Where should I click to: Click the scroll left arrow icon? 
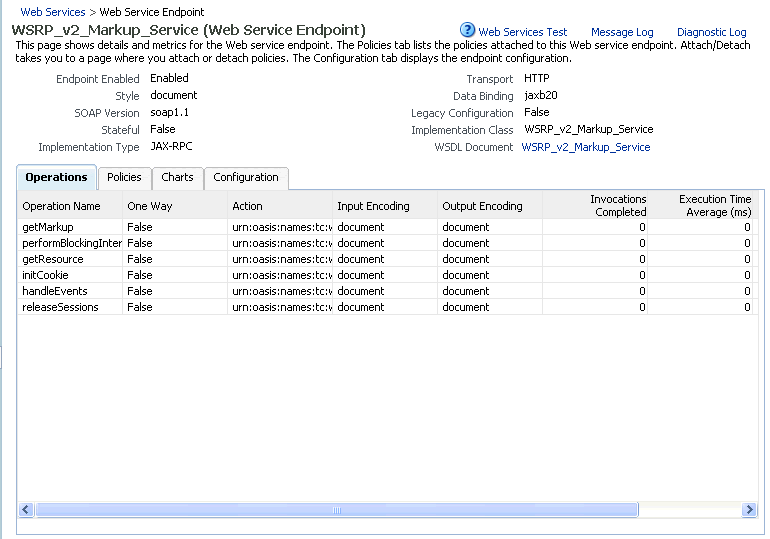(x=27, y=510)
